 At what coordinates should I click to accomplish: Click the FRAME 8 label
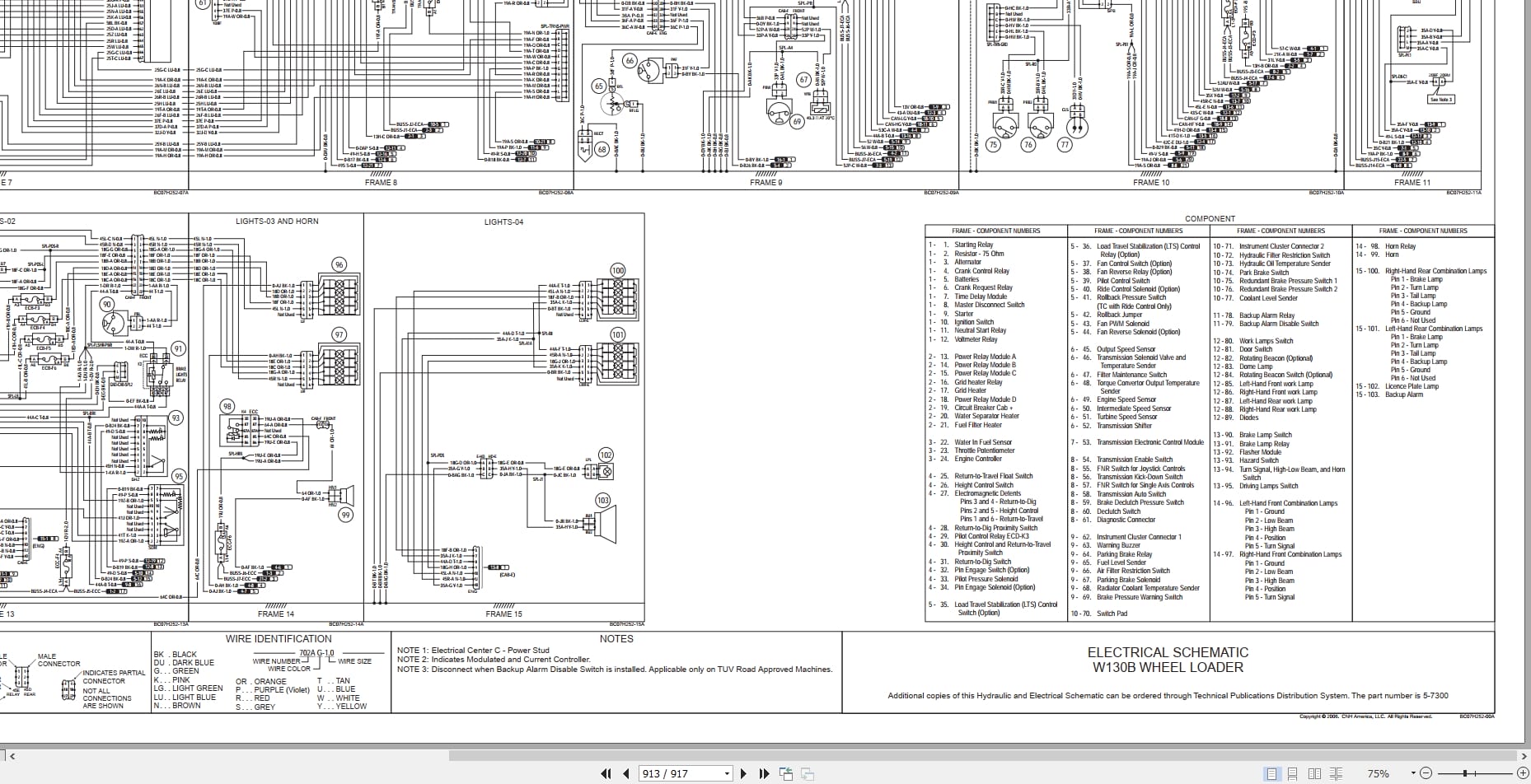click(381, 182)
